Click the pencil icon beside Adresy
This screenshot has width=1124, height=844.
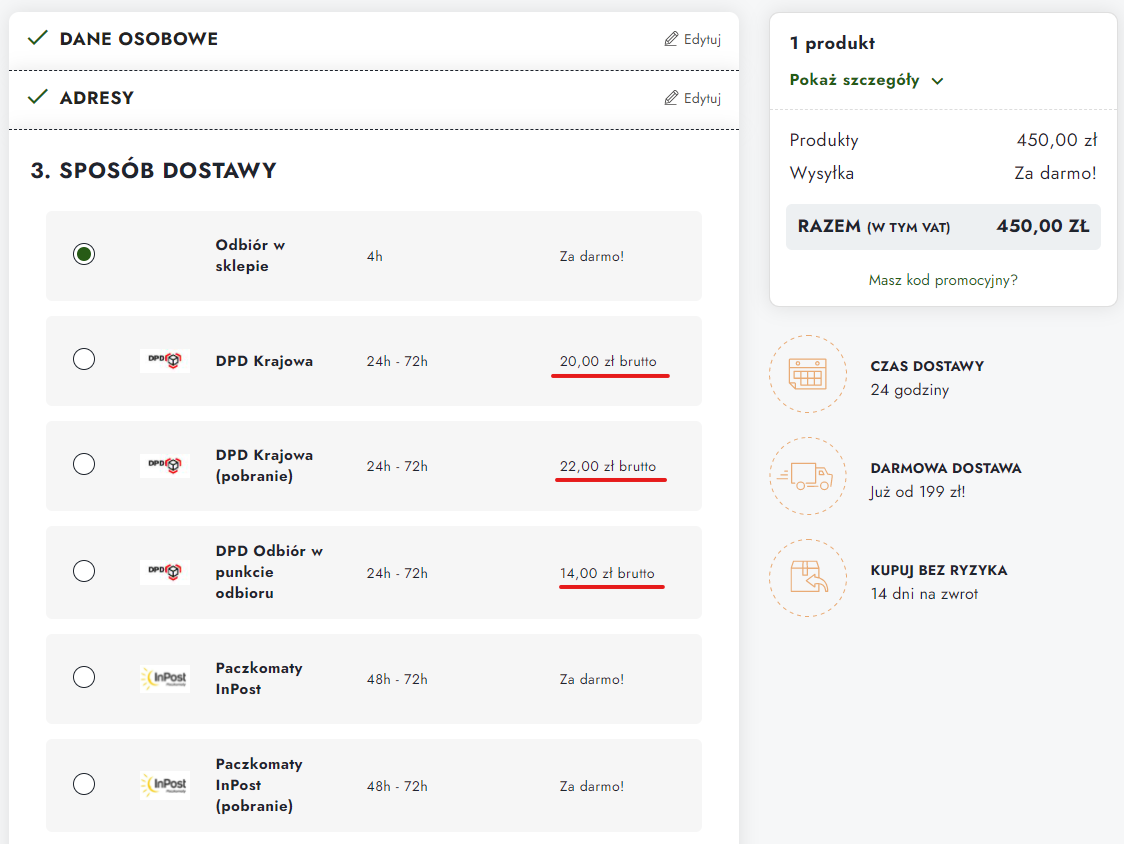click(x=671, y=98)
